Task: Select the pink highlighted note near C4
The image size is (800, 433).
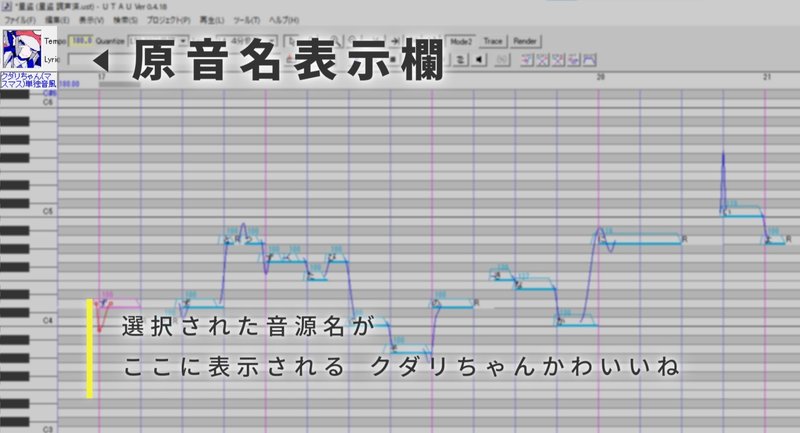Action: coord(120,303)
